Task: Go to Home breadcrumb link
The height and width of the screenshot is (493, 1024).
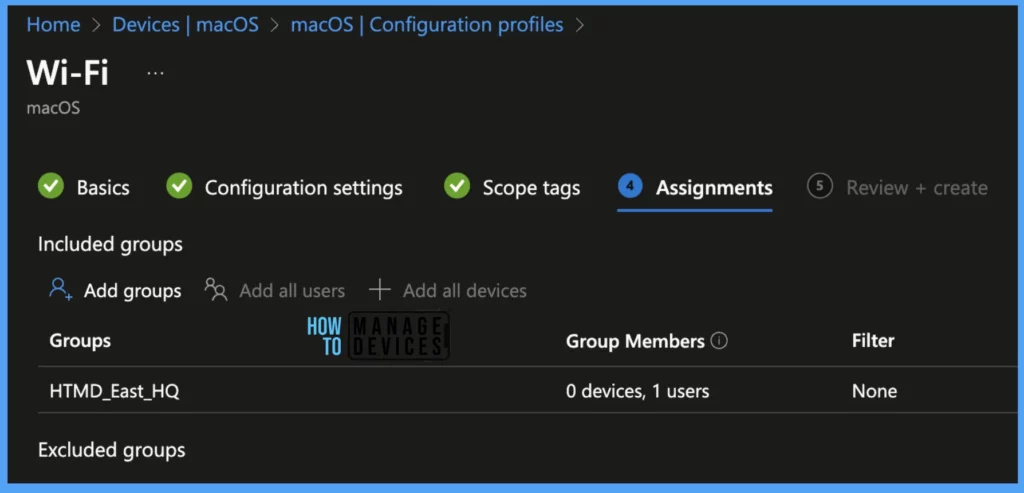Action: pos(53,25)
